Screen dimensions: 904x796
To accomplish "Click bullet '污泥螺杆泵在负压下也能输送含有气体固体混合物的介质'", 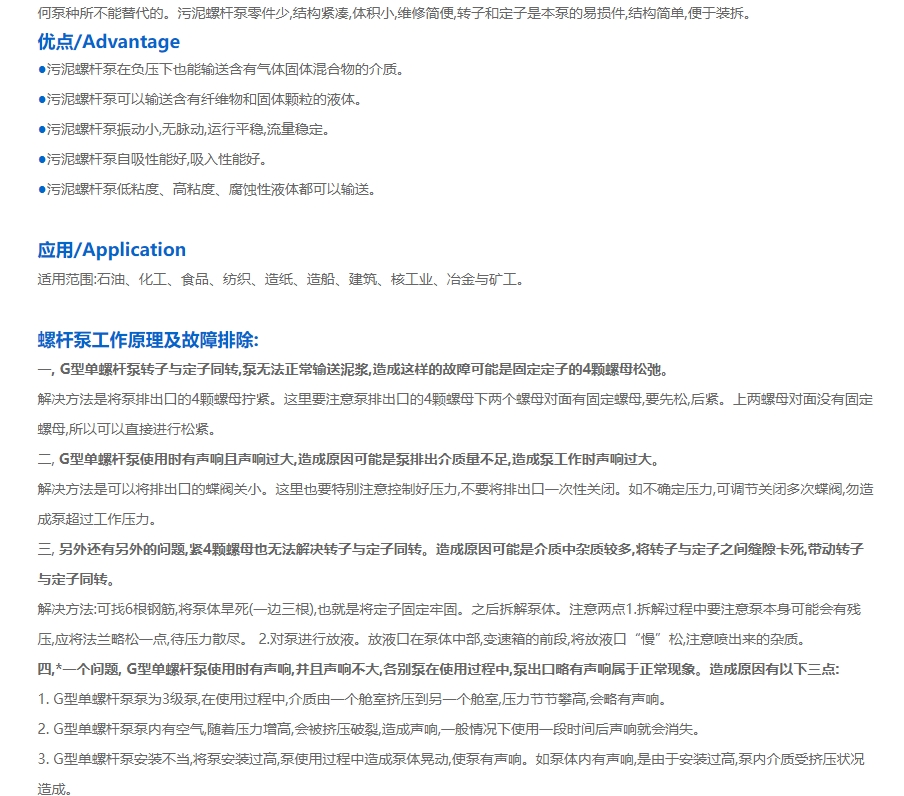I will 222,70.
